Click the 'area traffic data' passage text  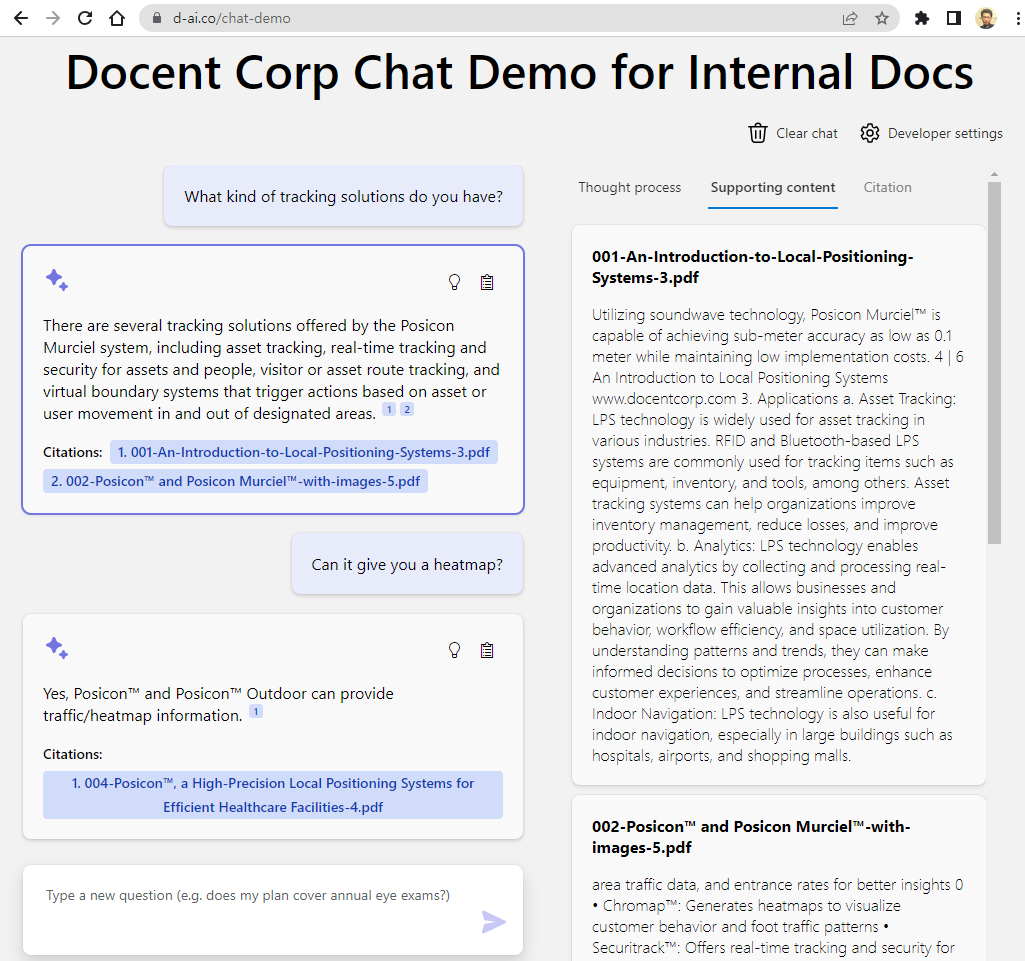tap(777, 917)
